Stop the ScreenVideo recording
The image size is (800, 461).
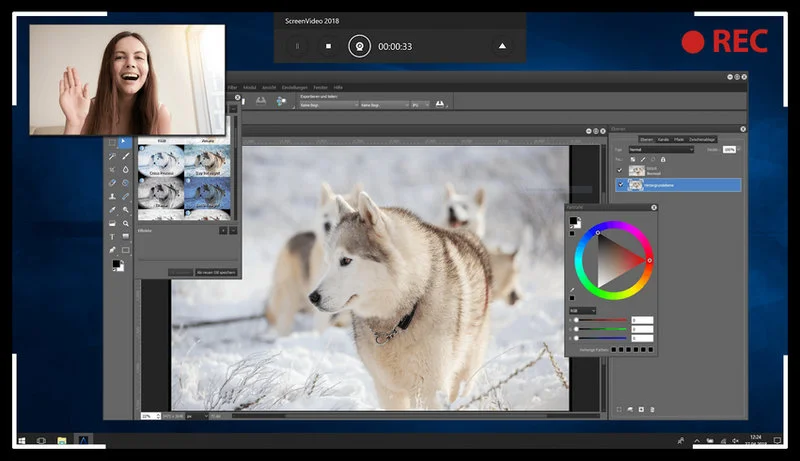click(327, 46)
